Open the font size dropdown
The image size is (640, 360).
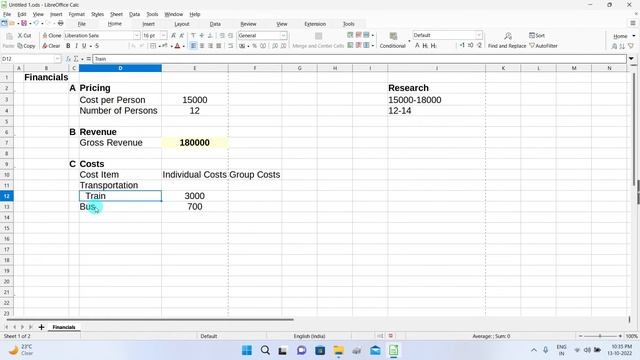coord(163,36)
